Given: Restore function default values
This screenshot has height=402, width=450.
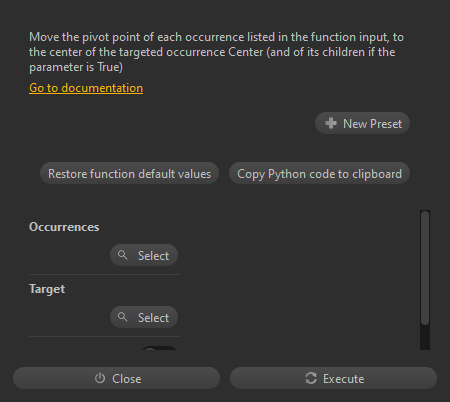Looking at the screenshot, I should click(129, 173).
